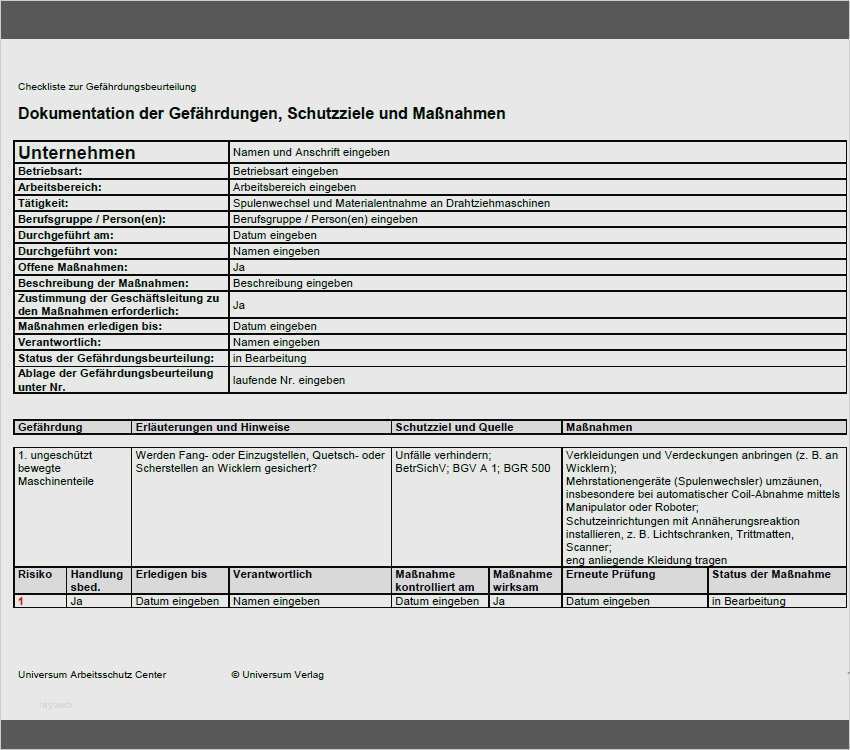850x750 pixels.
Task: Click the 'Beschreibung eingeben' field
Action: tap(537, 283)
